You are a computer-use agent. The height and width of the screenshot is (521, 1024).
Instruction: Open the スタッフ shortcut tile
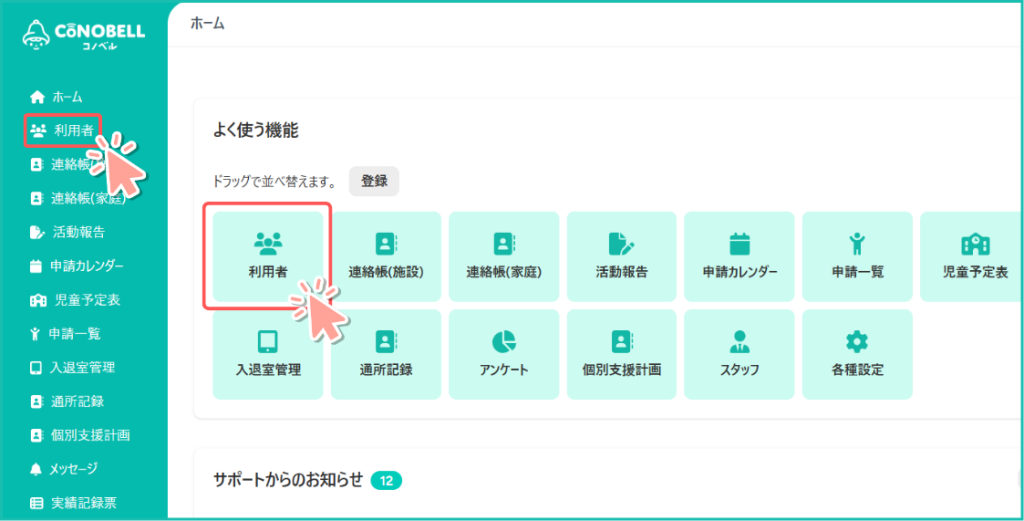[739, 354]
